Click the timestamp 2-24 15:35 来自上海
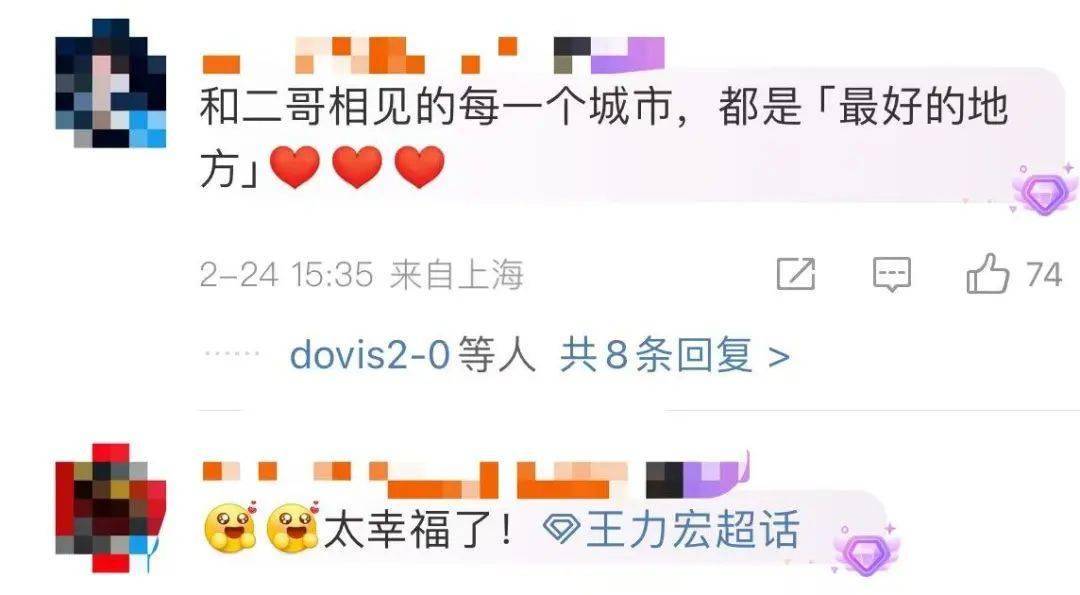This screenshot has height=595, width=1080. (x=362, y=274)
